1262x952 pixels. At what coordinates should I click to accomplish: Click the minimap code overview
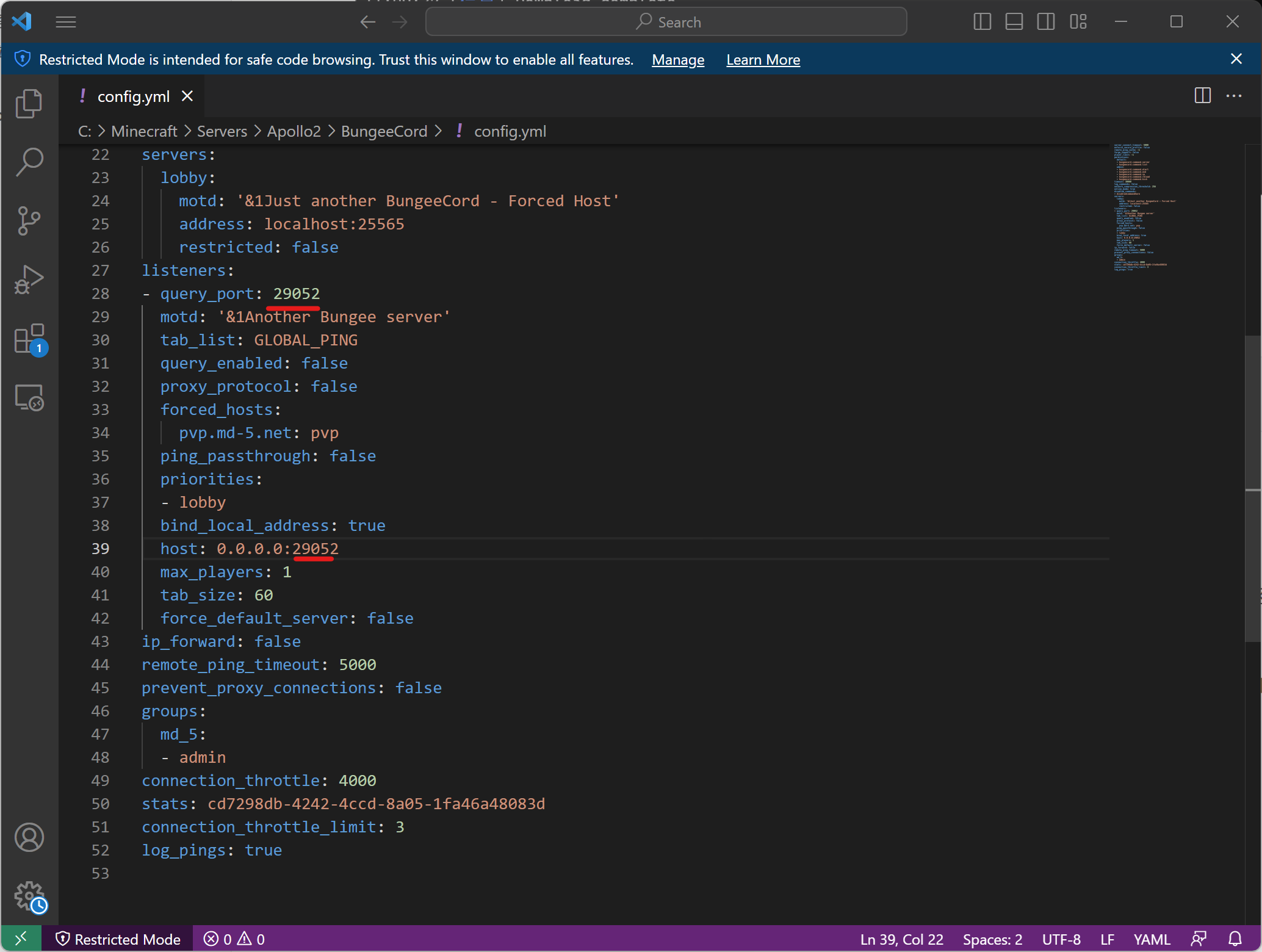click(1141, 207)
